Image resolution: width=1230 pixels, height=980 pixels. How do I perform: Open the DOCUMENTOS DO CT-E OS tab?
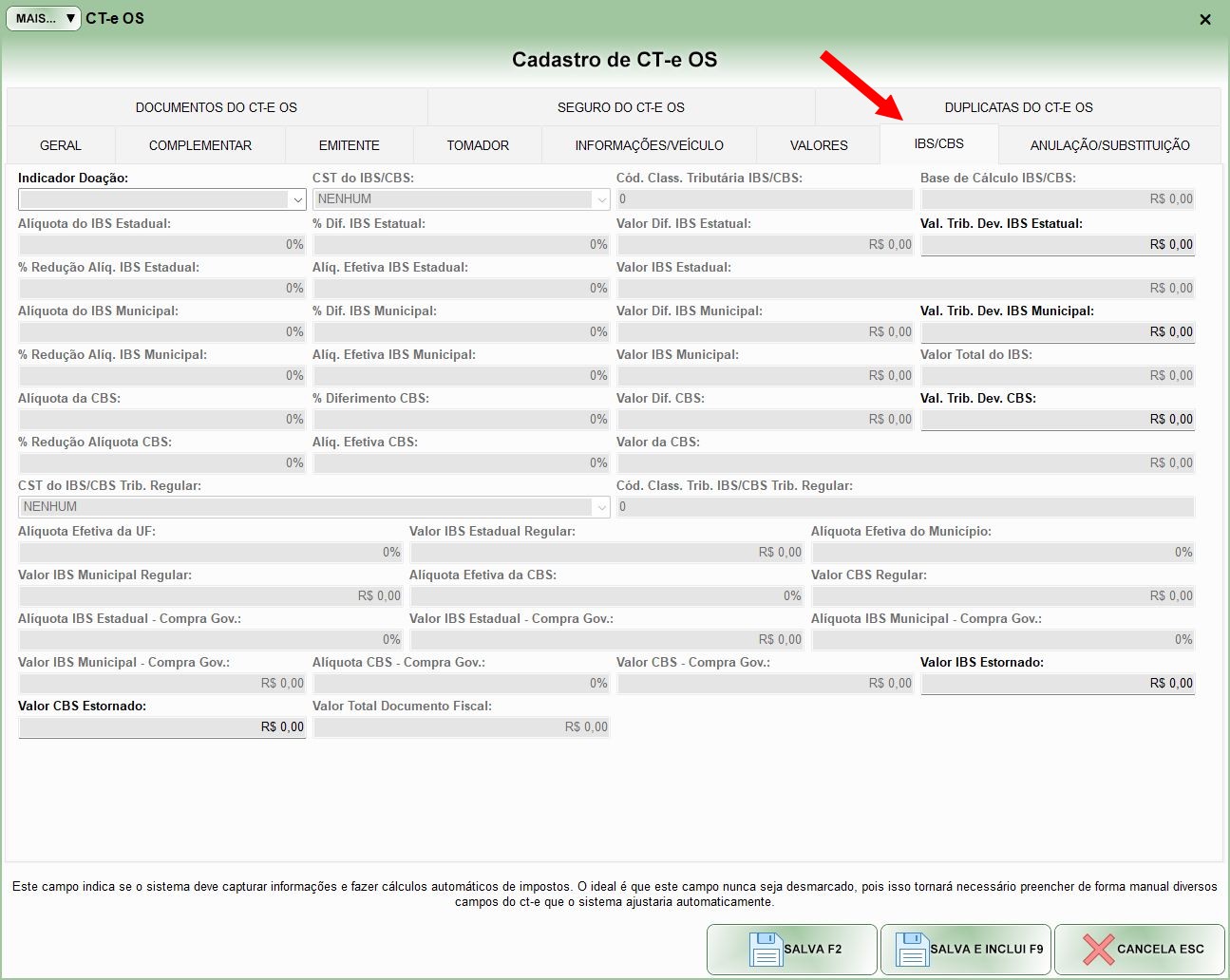[217, 107]
